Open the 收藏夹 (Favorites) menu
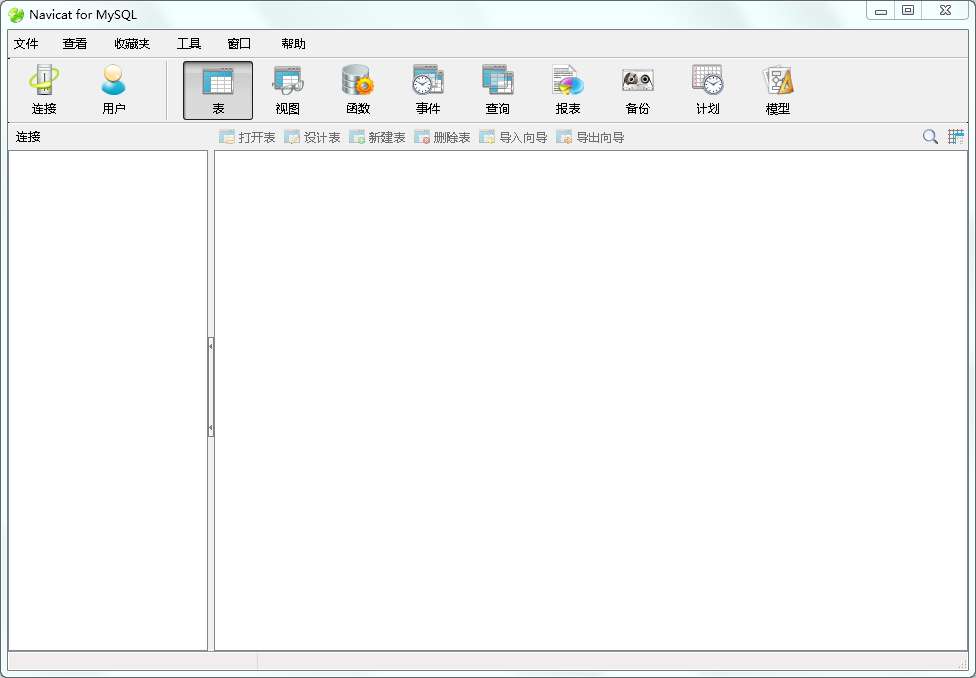The height and width of the screenshot is (678, 976). [132, 44]
